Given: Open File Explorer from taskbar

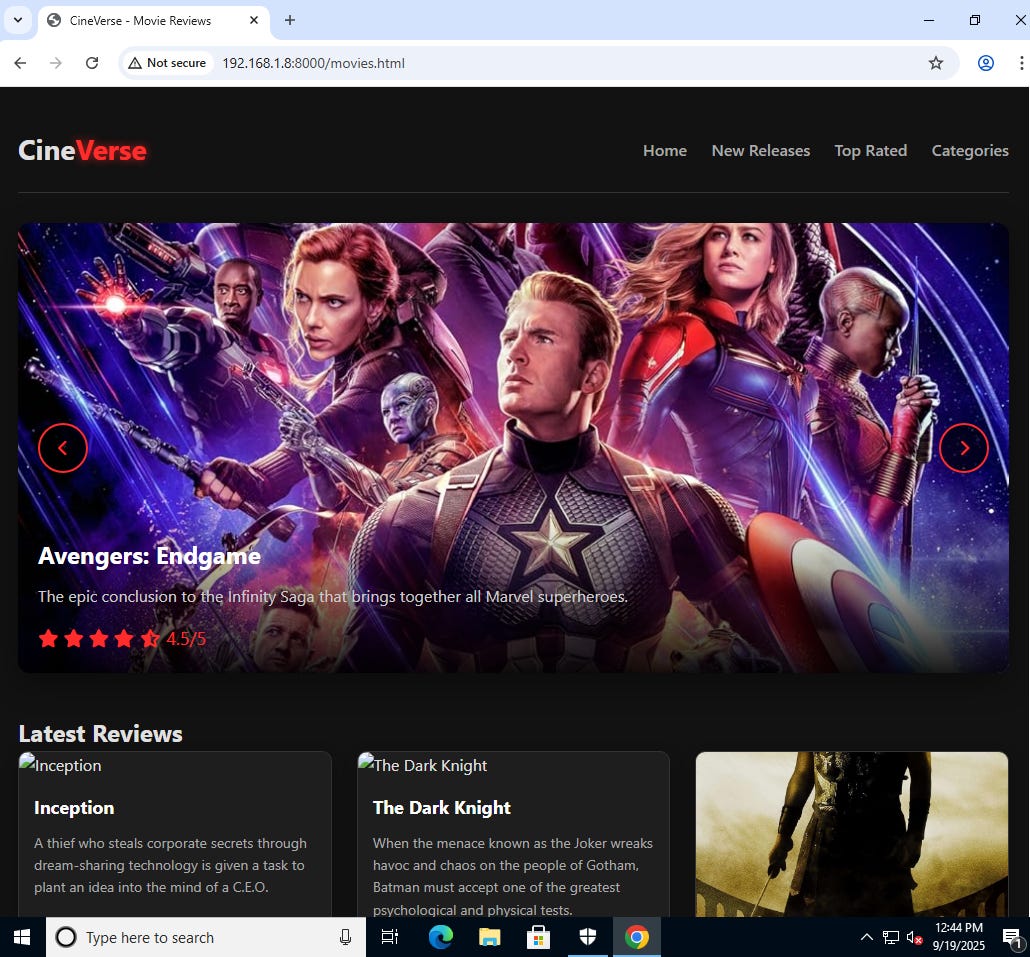Looking at the screenshot, I should (x=489, y=937).
